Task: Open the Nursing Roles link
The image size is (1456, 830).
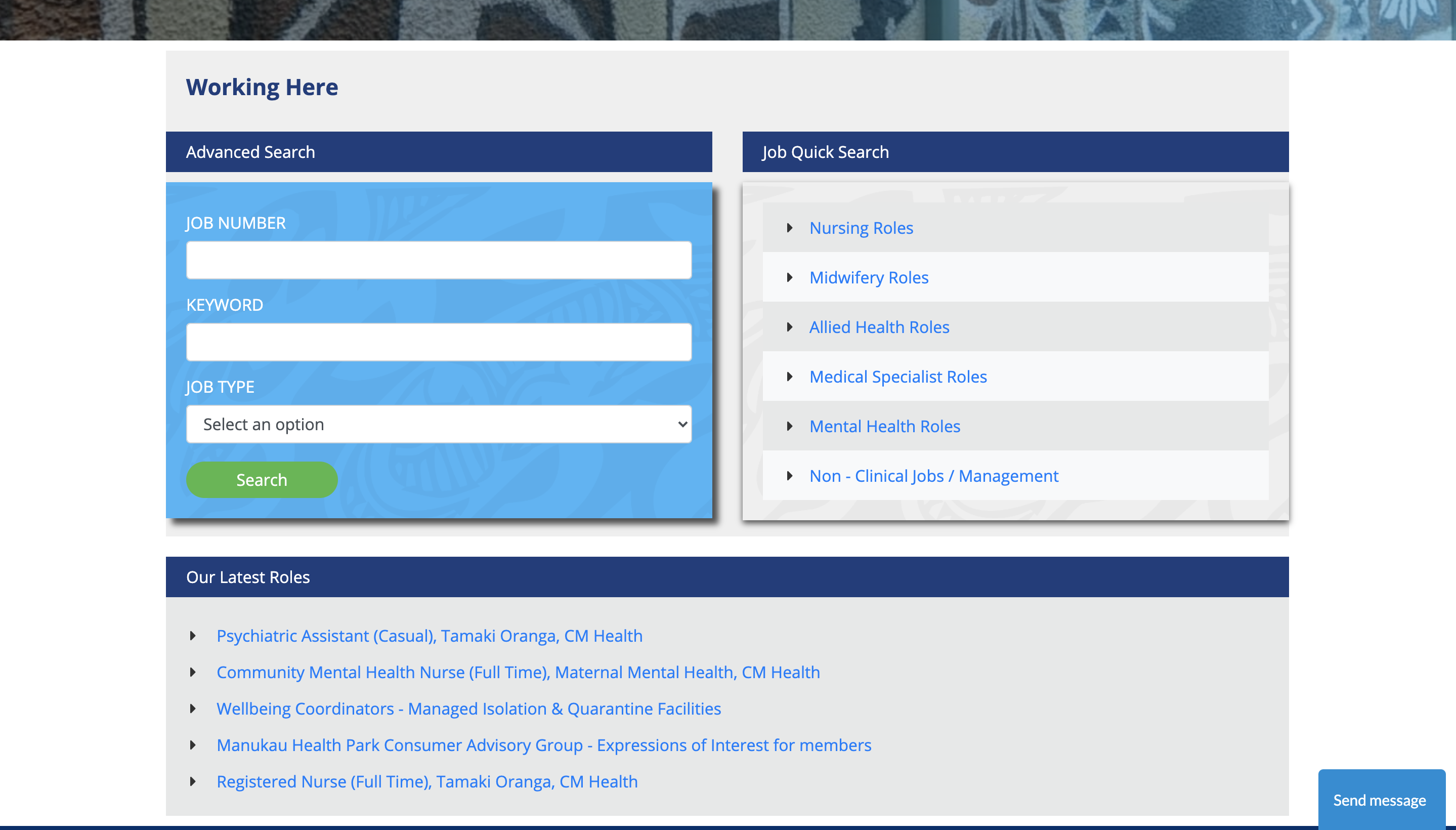Action: pyautogui.click(x=861, y=228)
